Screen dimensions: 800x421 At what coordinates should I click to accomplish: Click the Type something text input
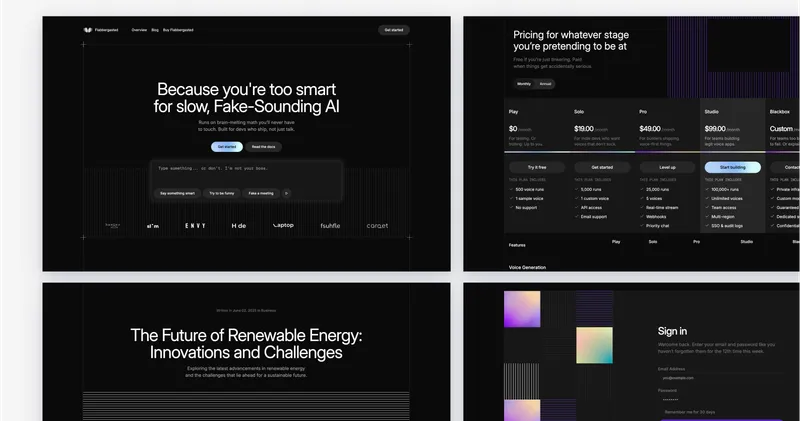(245, 169)
